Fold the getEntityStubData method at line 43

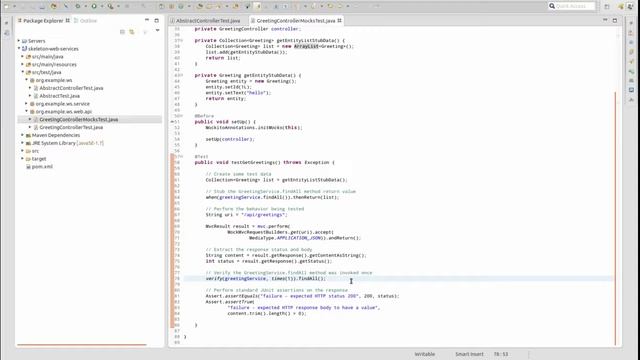(x=182, y=76)
